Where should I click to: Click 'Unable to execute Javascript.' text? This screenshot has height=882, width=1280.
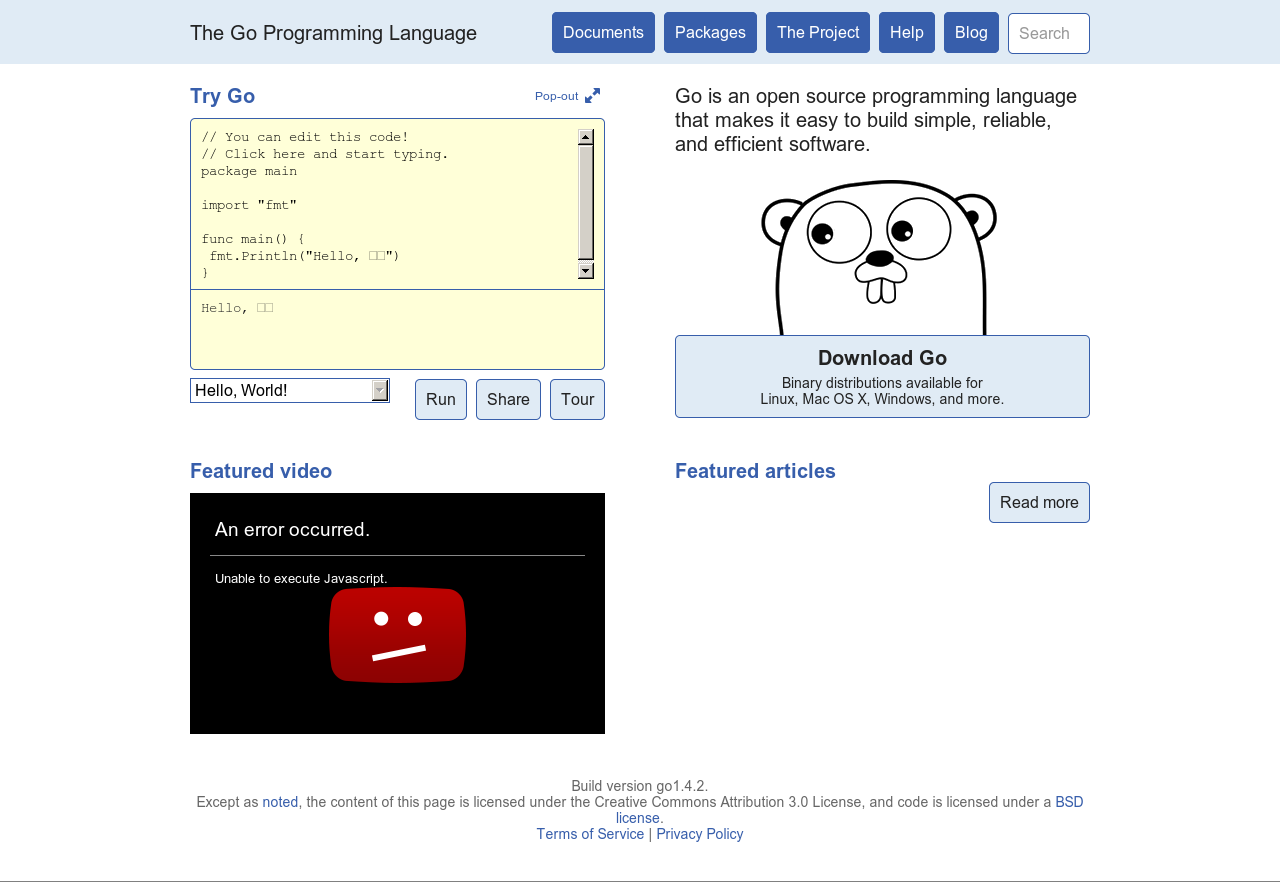[x=301, y=578]
